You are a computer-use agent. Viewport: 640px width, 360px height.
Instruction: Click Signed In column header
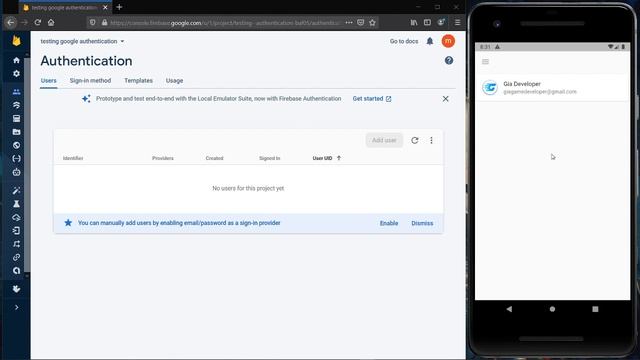click(269, 158)
